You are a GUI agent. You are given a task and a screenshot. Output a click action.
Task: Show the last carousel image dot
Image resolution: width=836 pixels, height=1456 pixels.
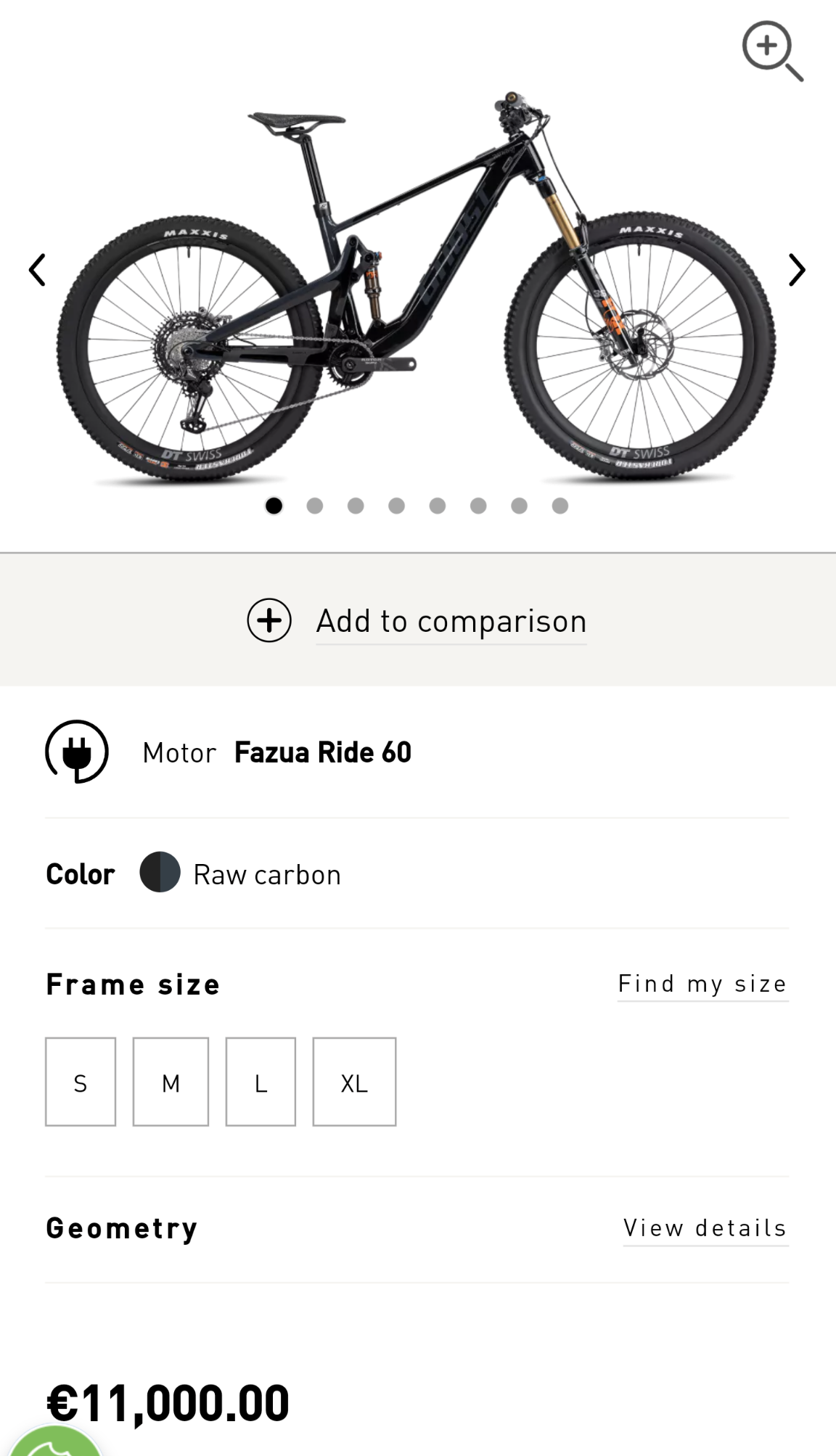pos(560,506)
